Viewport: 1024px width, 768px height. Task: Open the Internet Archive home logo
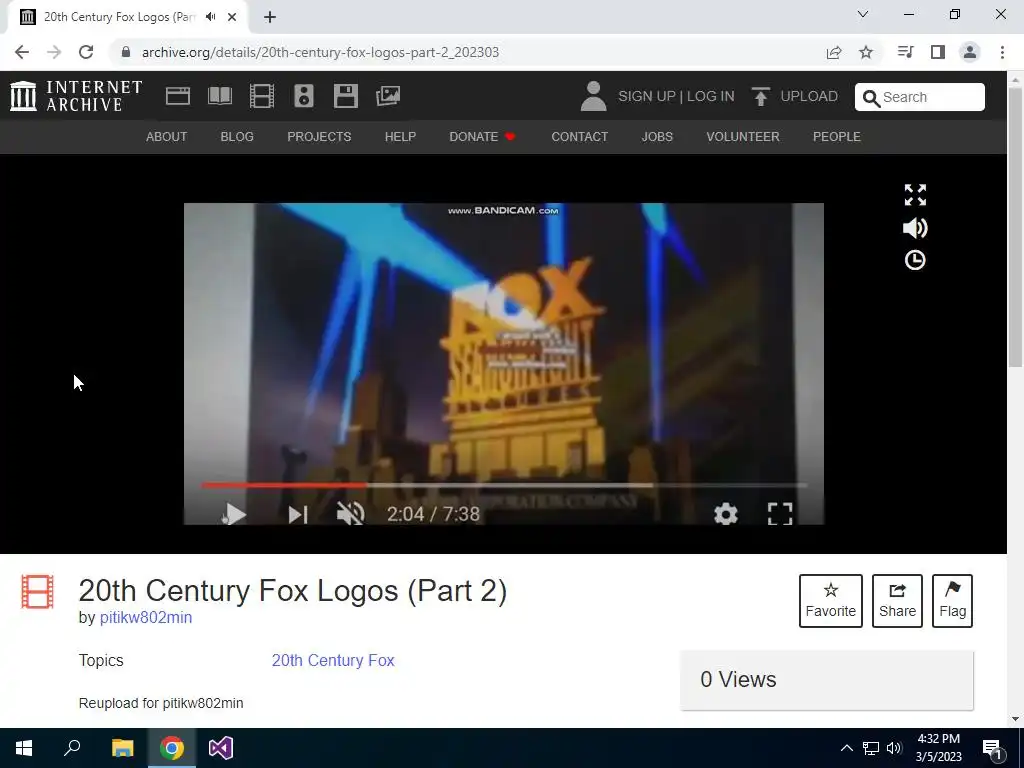click(x=76, y=96)
